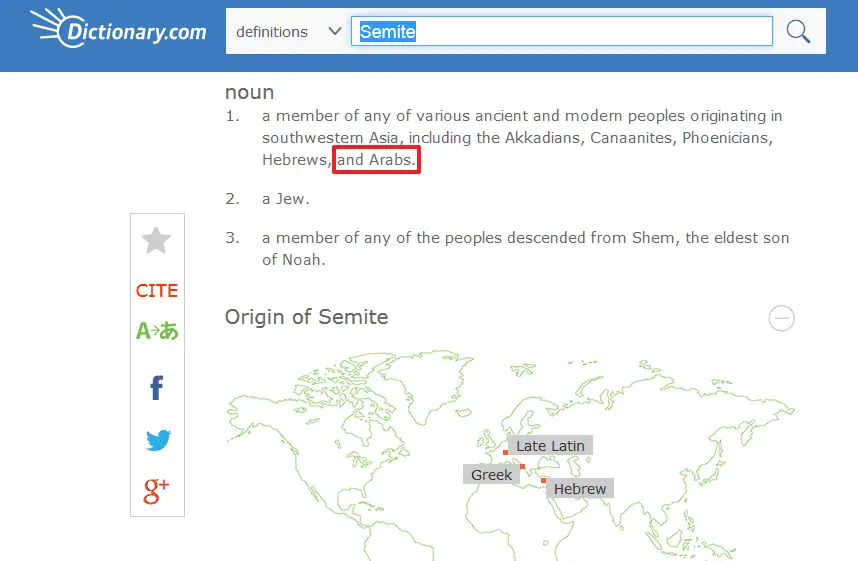
Task: Click the orange marker beside Late Latin
Action: [505, 453]
